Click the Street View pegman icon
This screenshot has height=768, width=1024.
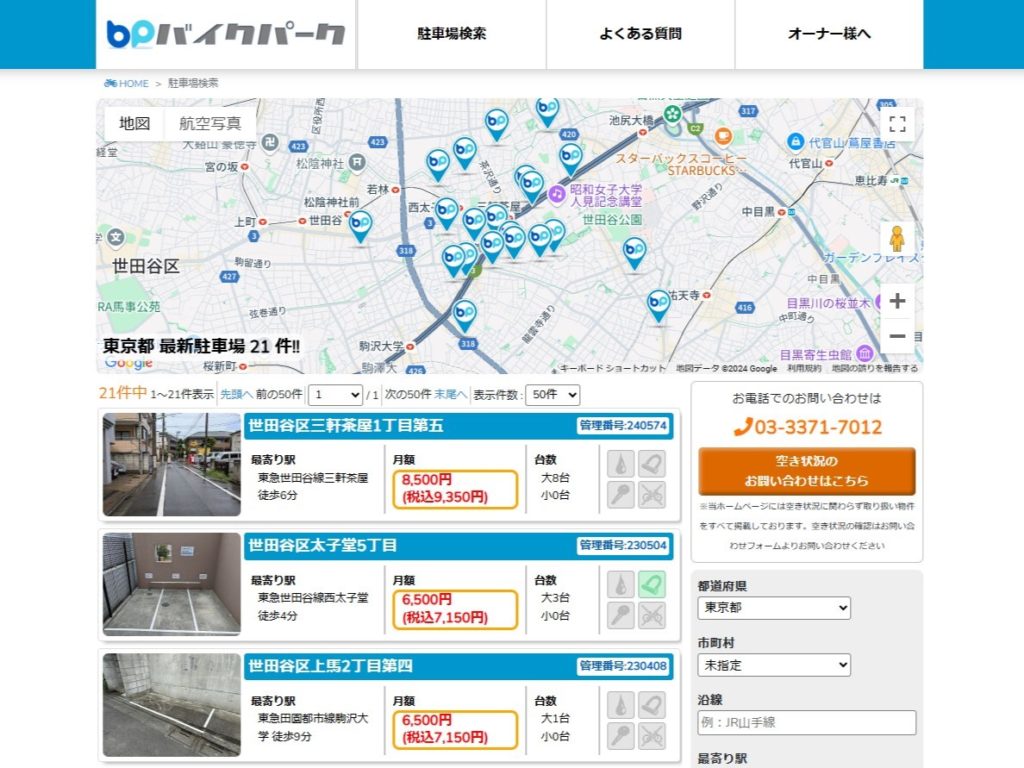coord(896,239)
